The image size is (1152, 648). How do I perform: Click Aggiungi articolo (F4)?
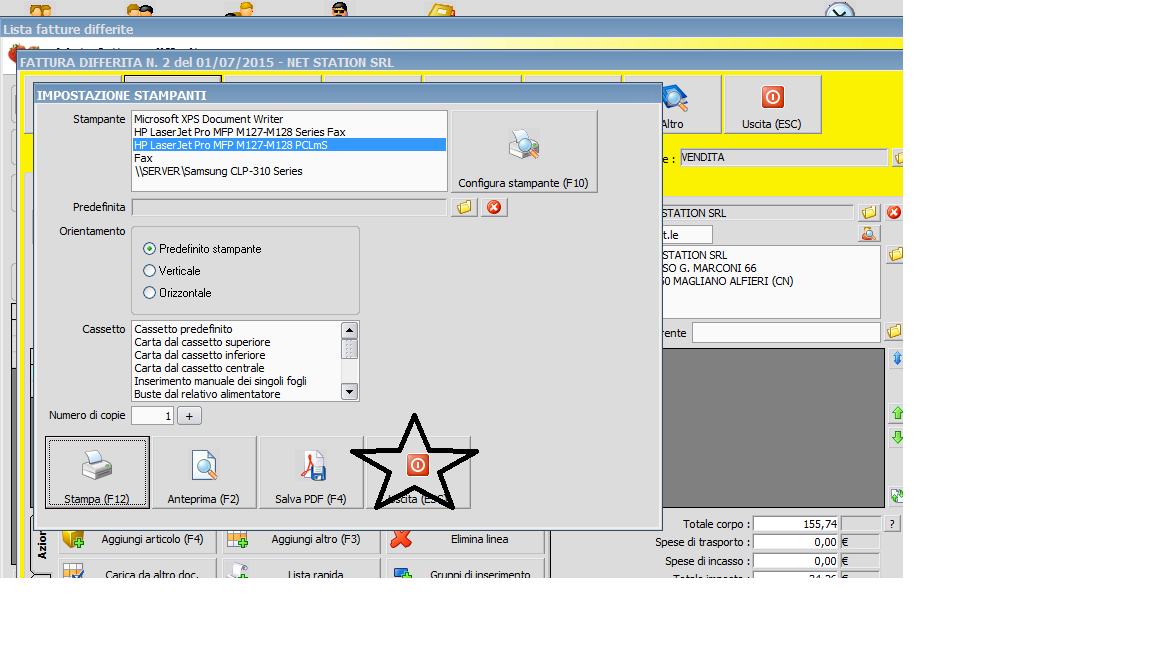pyautogui.click(x=139, y=540)
